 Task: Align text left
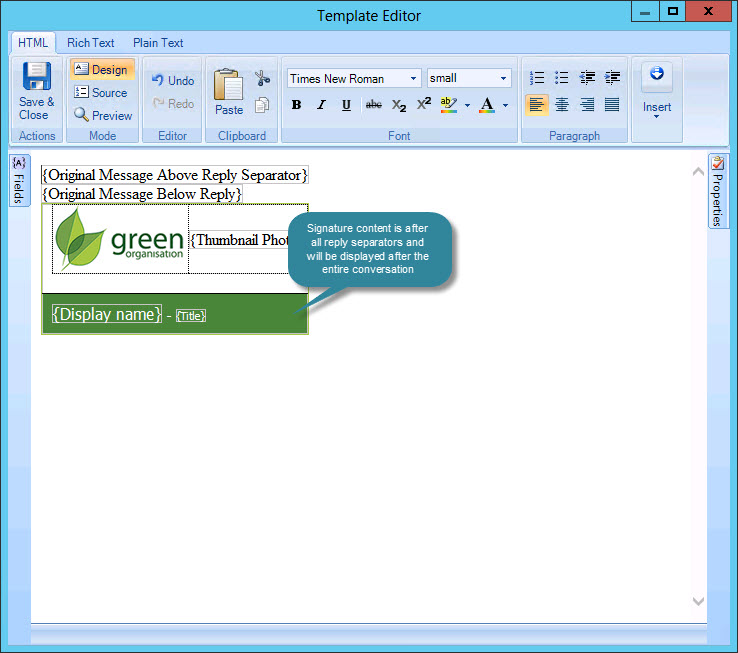point(537,105)
